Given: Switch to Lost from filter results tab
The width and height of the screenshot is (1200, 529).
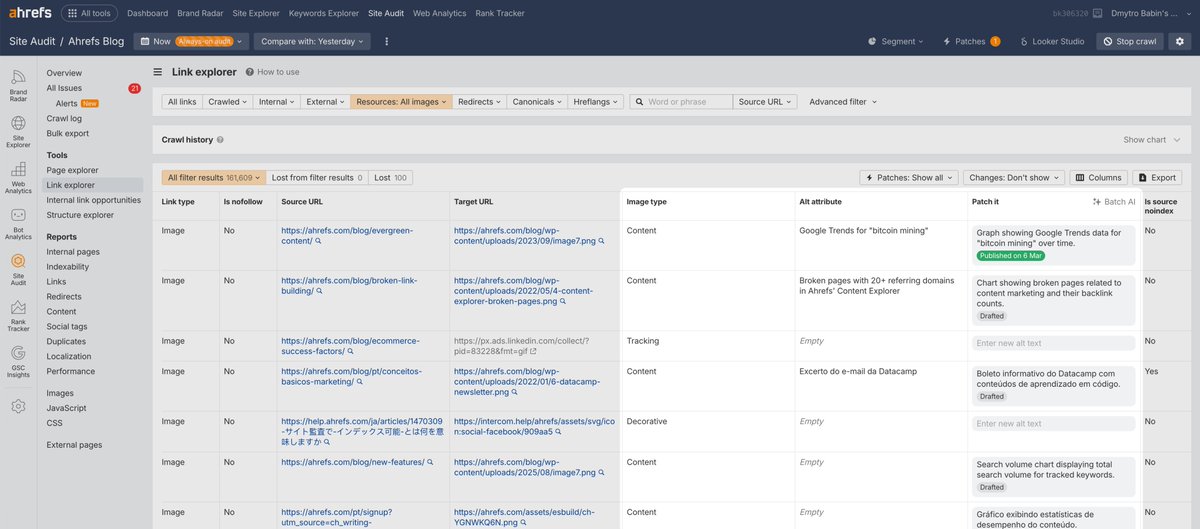Looking at the screenshot, I should point(317,177).
